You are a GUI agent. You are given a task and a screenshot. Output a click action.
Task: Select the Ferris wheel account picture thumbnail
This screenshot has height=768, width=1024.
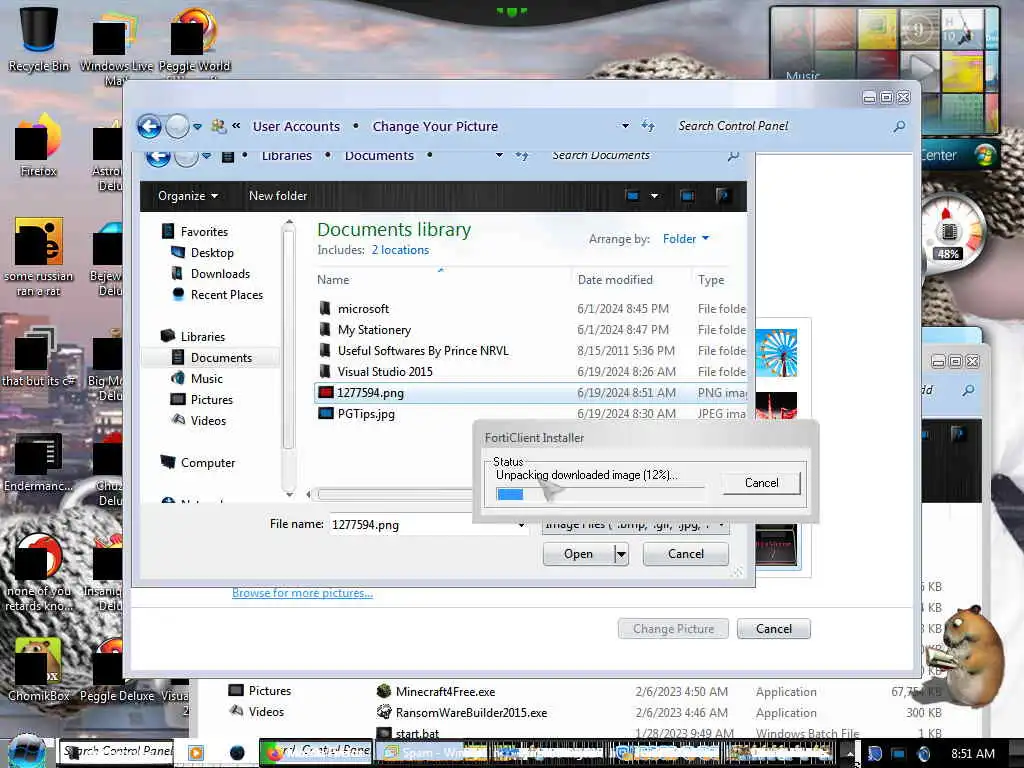tap(776, 353)
